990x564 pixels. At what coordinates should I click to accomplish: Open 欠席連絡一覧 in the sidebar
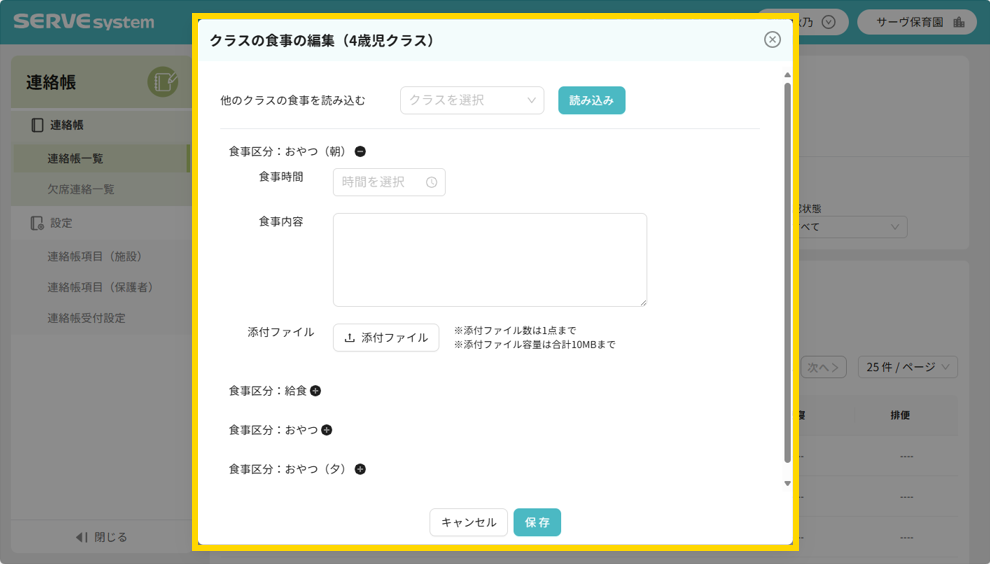[81, 189]
